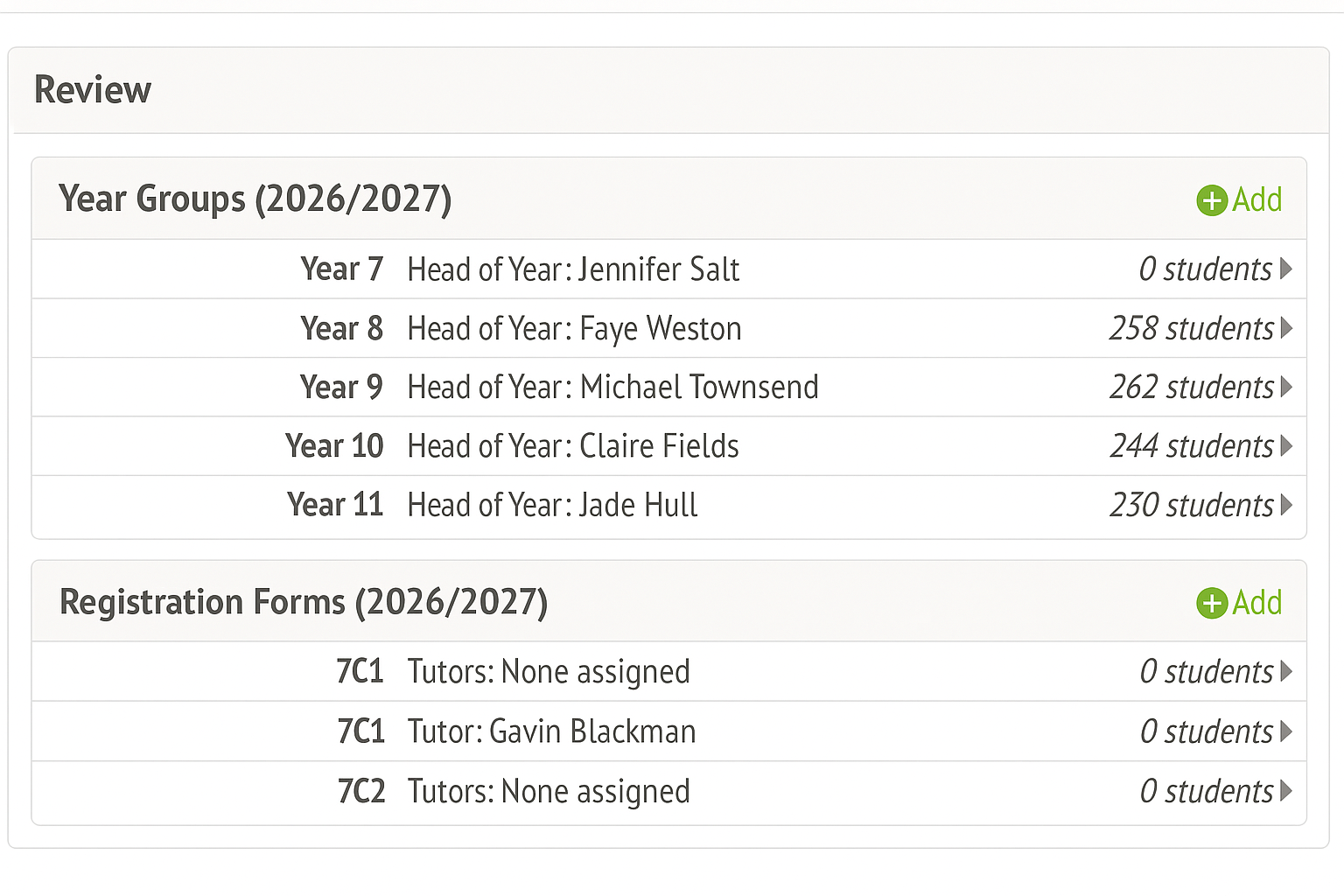This screenshot has width=1344, height=896.
Task: Click the arrow icon beside Year 7's student count
Action: (x=1286, y=269)
